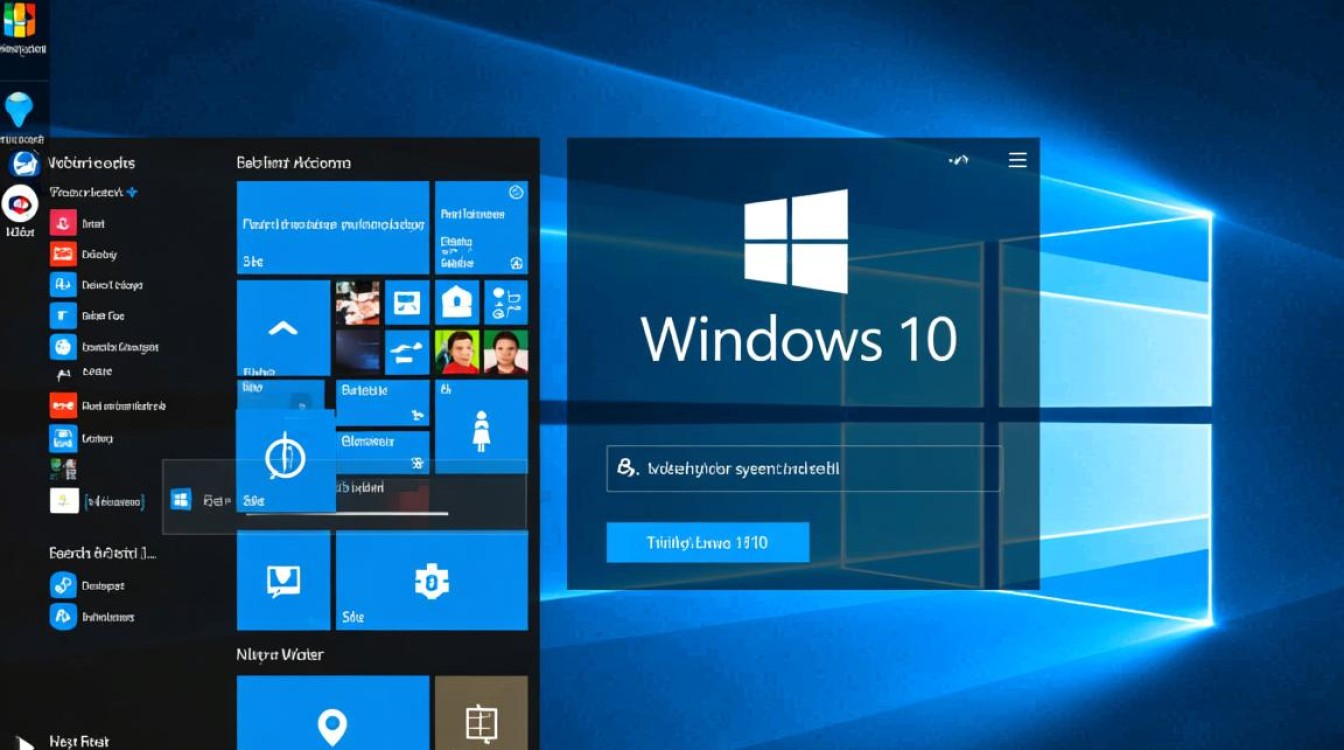Open the small tile with arrow bars icon
This screenshot has height=750, width=1344.
click(407, 352)
